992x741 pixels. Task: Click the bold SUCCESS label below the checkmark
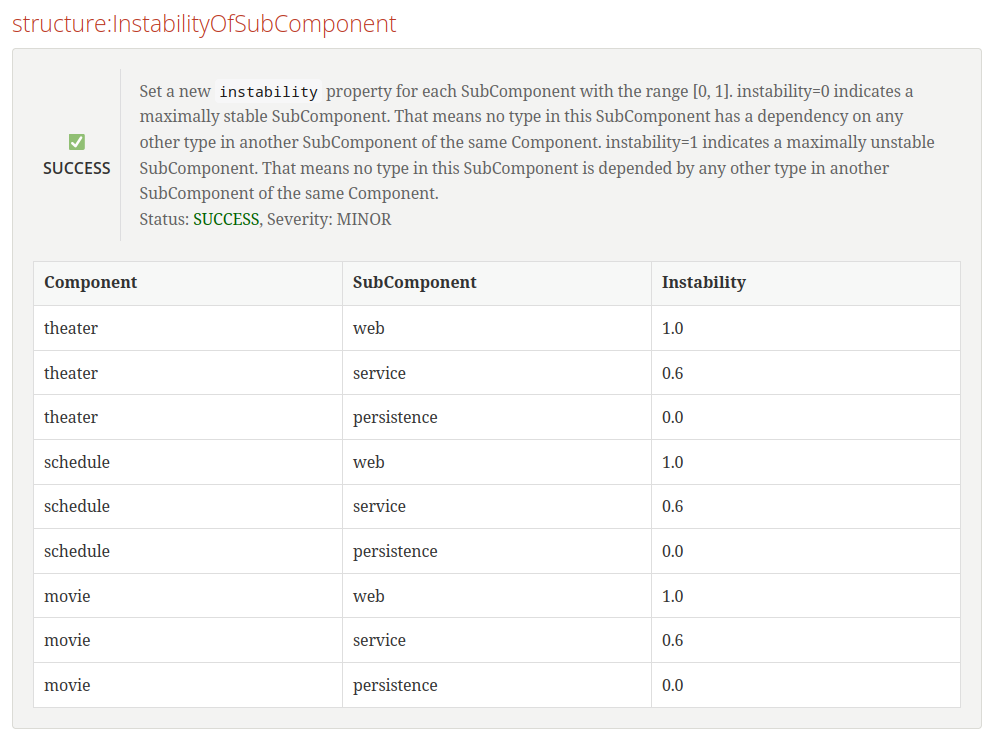[x=77, y=168]
